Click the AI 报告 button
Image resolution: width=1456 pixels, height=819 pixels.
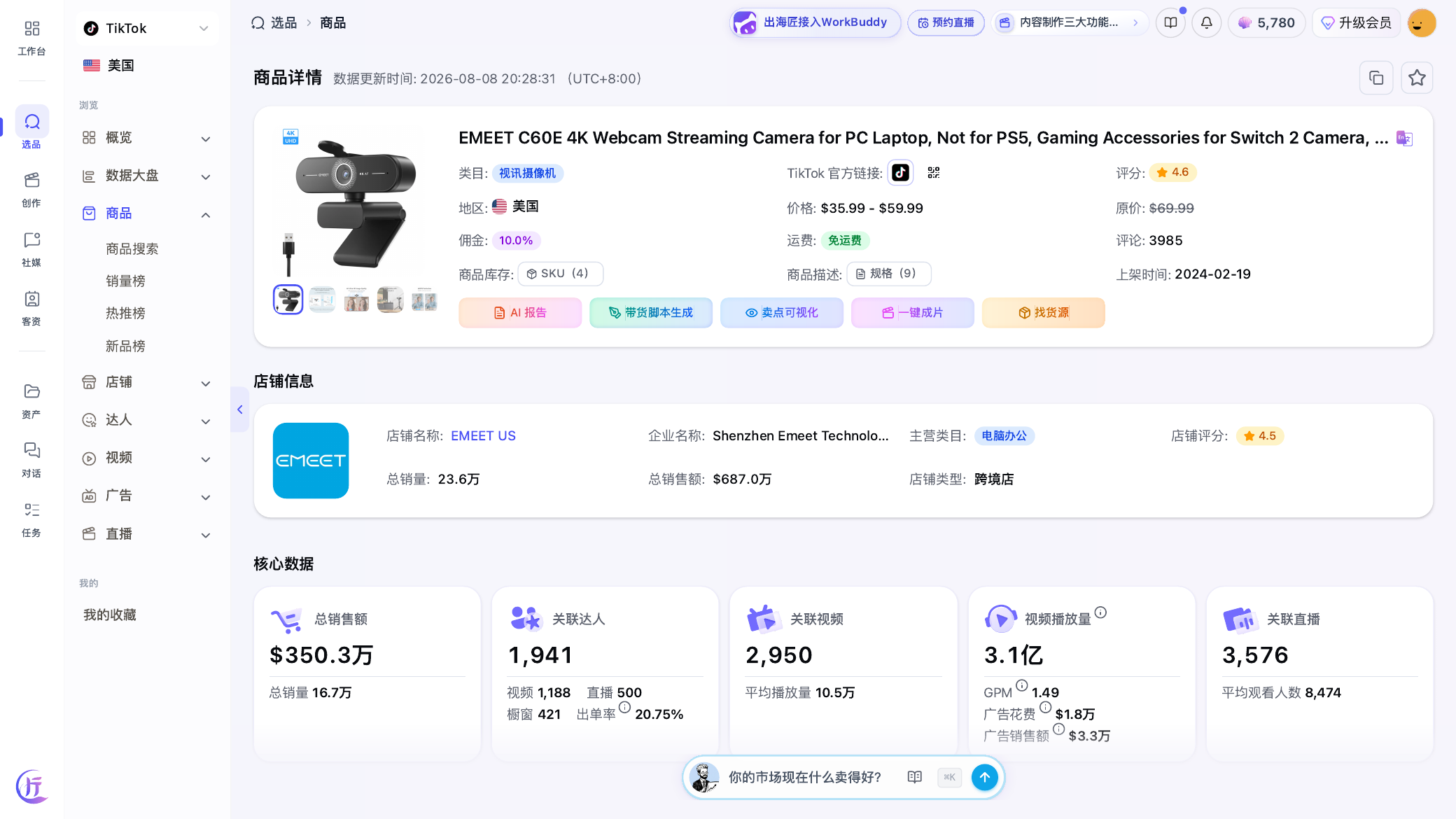(520, 313)
